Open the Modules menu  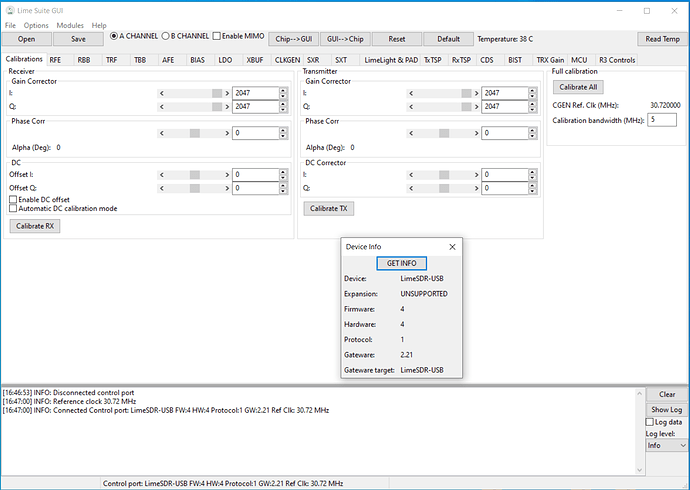pyautogui.click(x=70, y=25)
